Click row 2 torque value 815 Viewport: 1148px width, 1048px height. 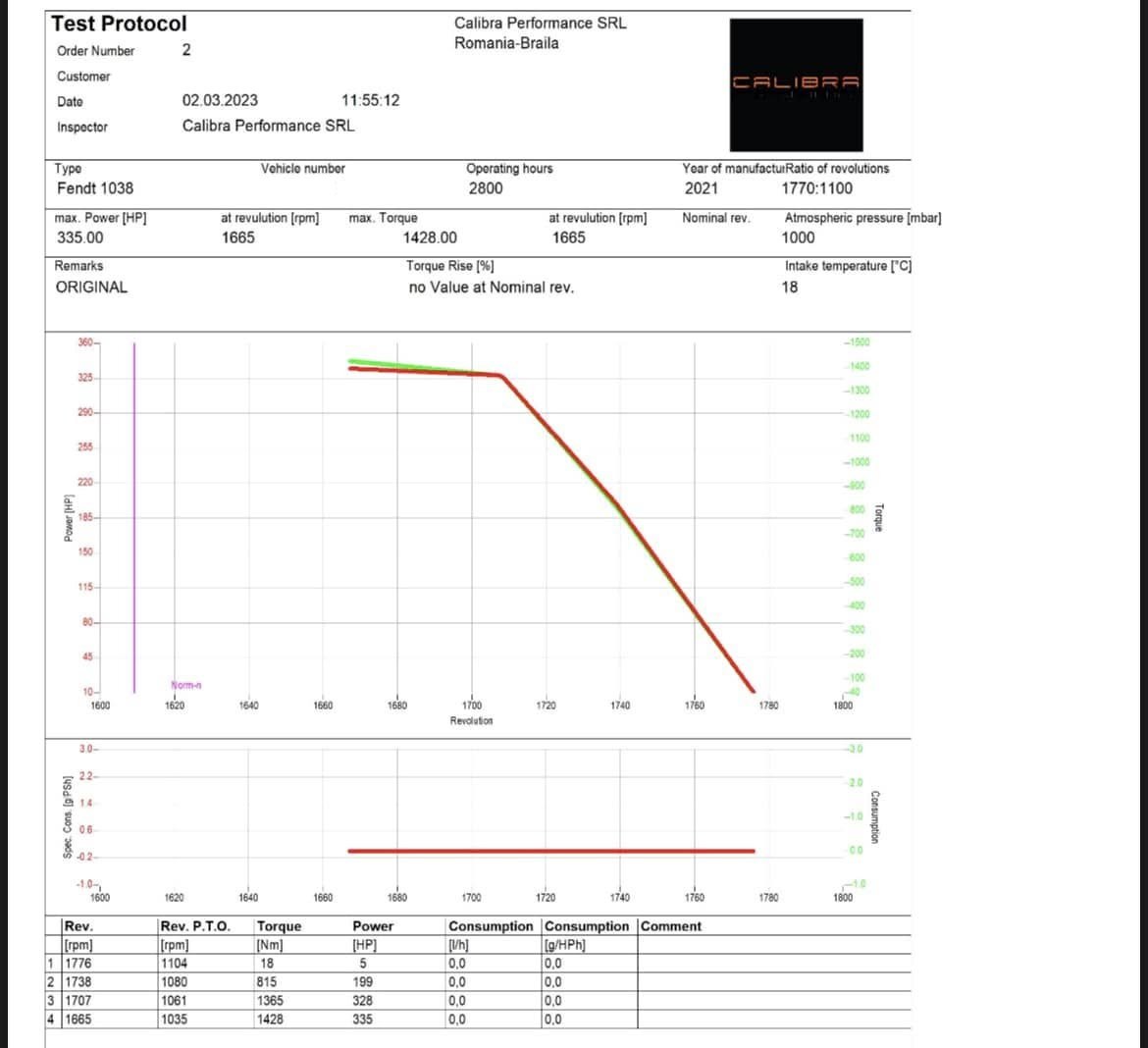tap(267, 981)
